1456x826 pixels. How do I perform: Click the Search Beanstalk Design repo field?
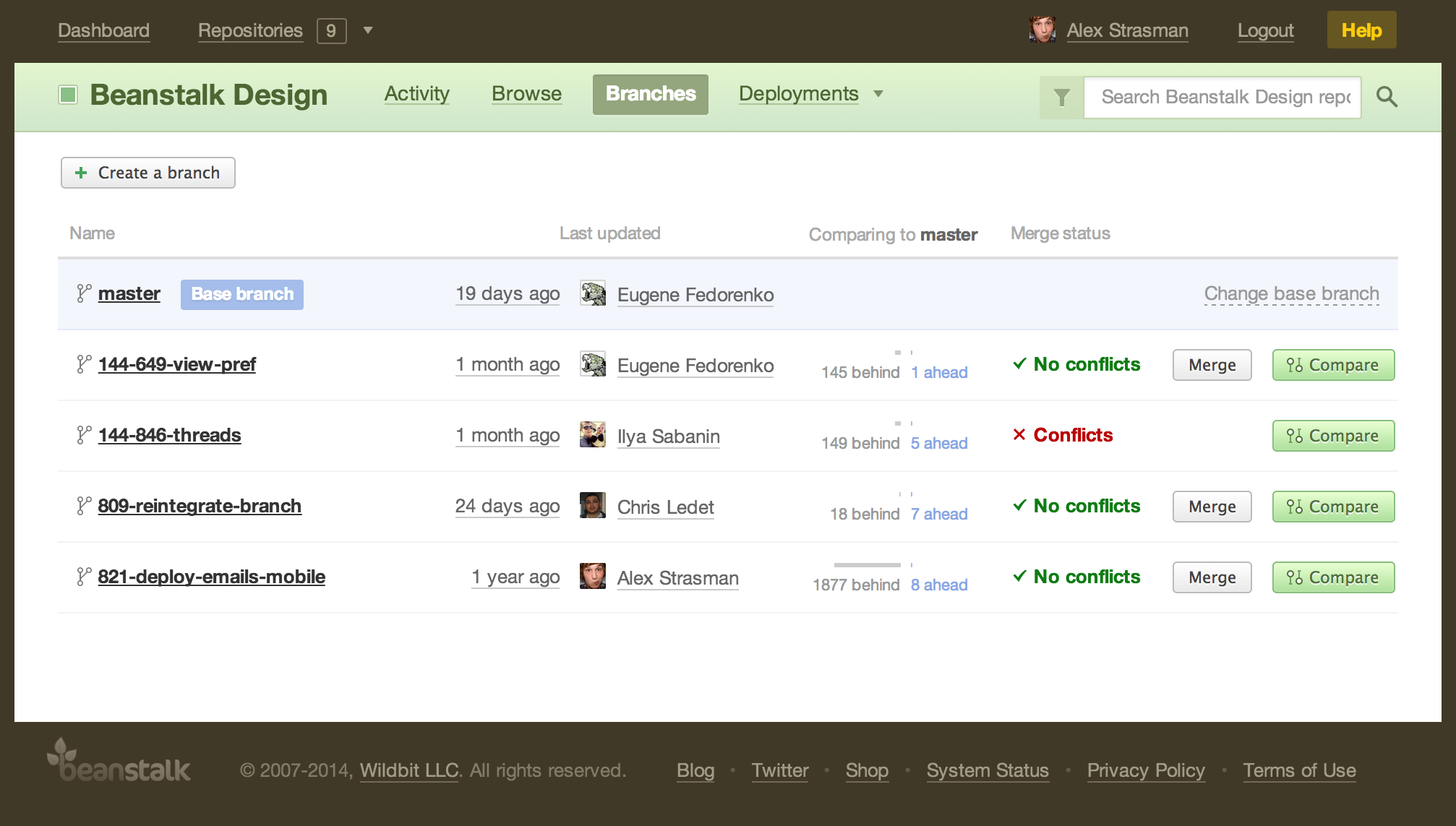tap(1222, 97)
